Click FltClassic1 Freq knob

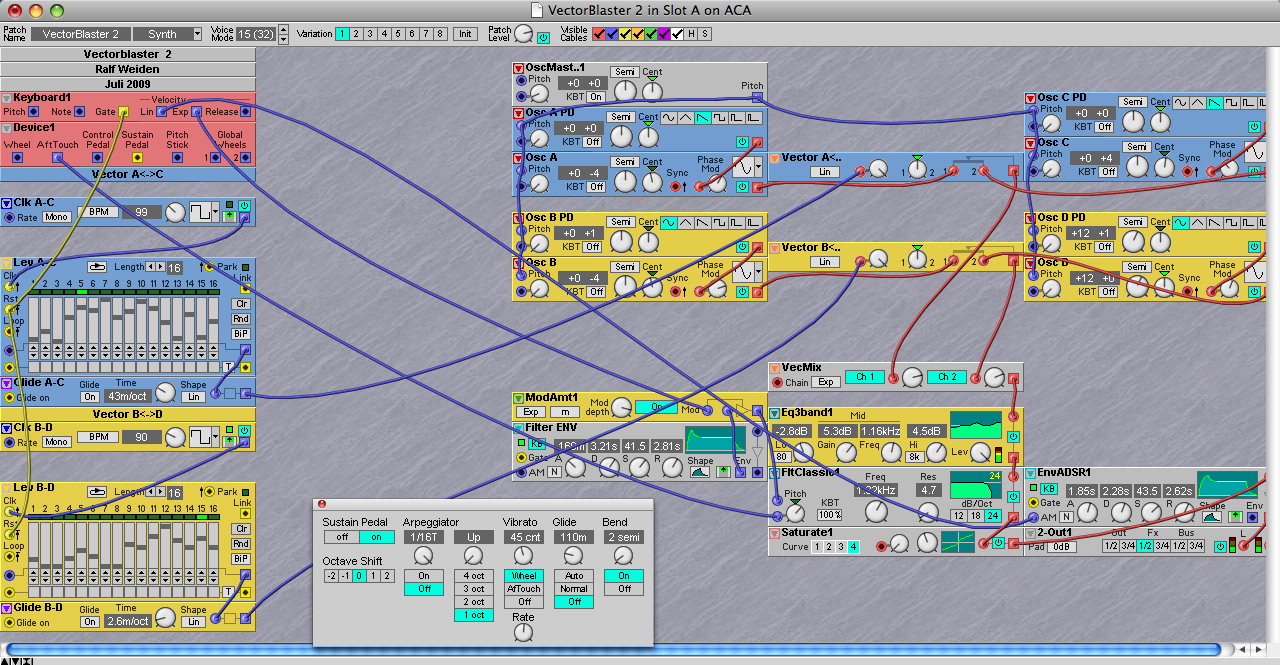tap(875, 511)
